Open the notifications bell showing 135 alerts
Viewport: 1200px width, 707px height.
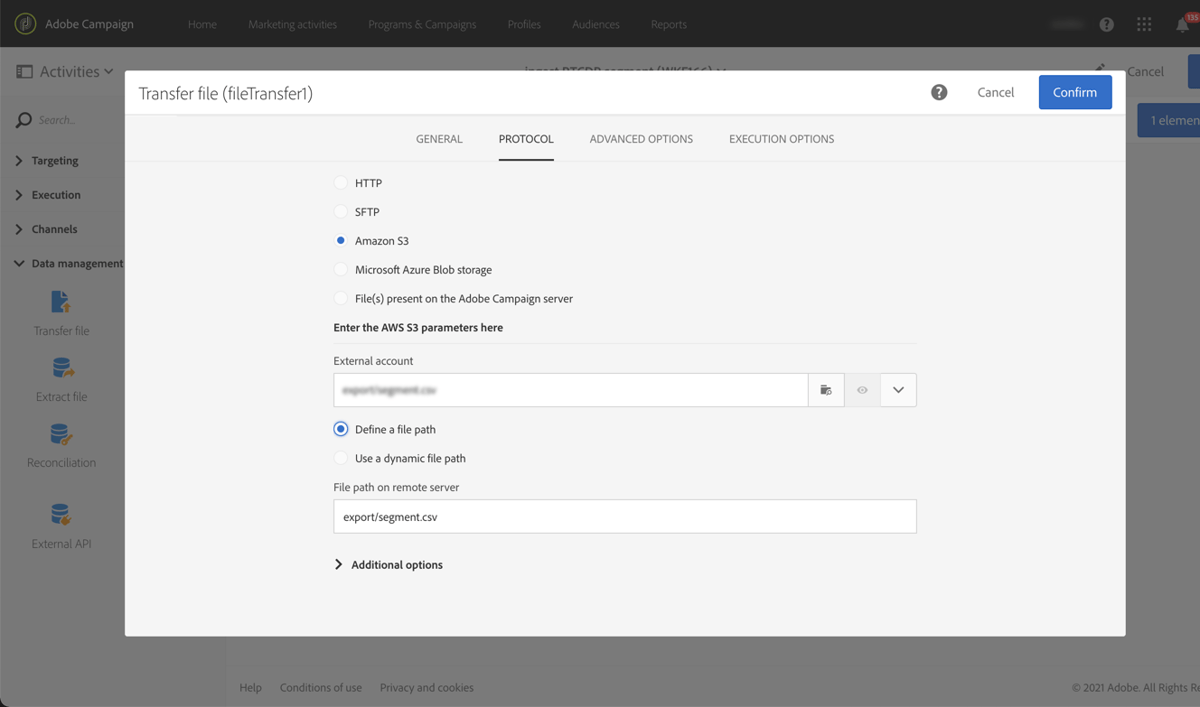click(1183, 24)
